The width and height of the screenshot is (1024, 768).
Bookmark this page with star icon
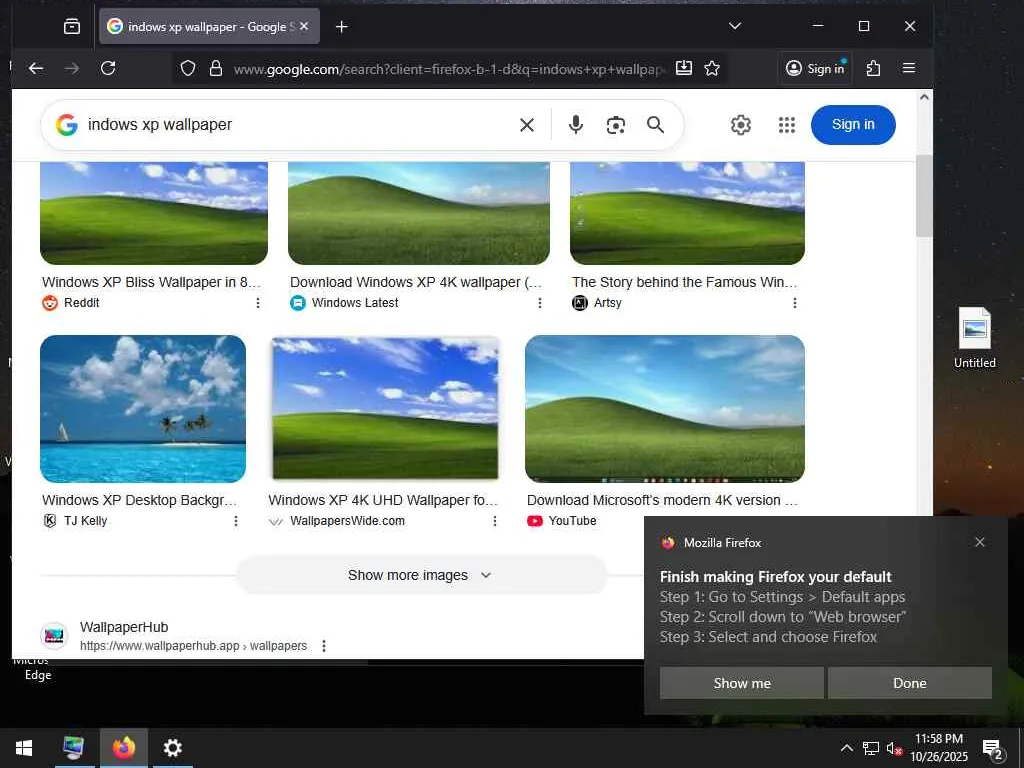(712, 68)
